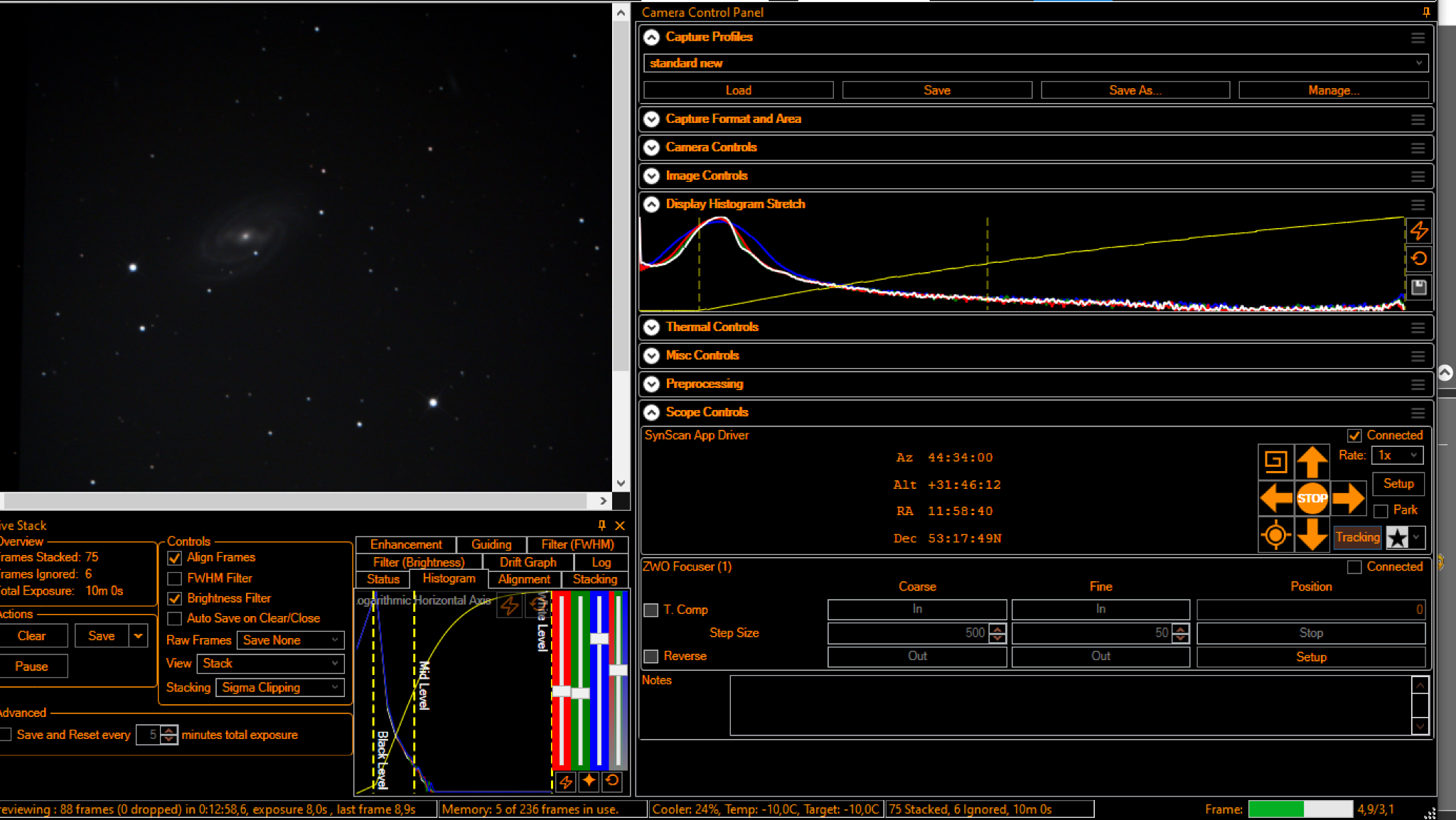Screen dimensions: 1456x820
Task: Toggle the Park checkbox
Action: coord(1381,511)
